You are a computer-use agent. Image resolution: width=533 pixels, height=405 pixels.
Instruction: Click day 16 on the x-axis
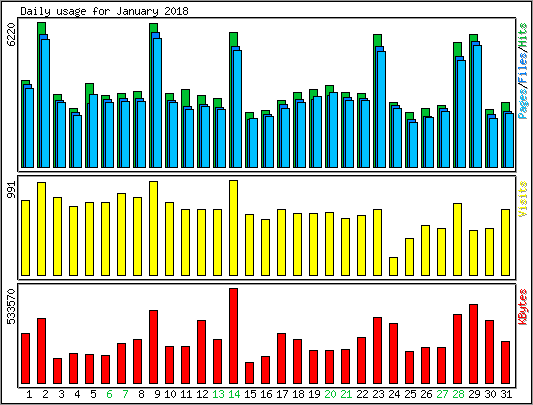[x=266, y=394]
